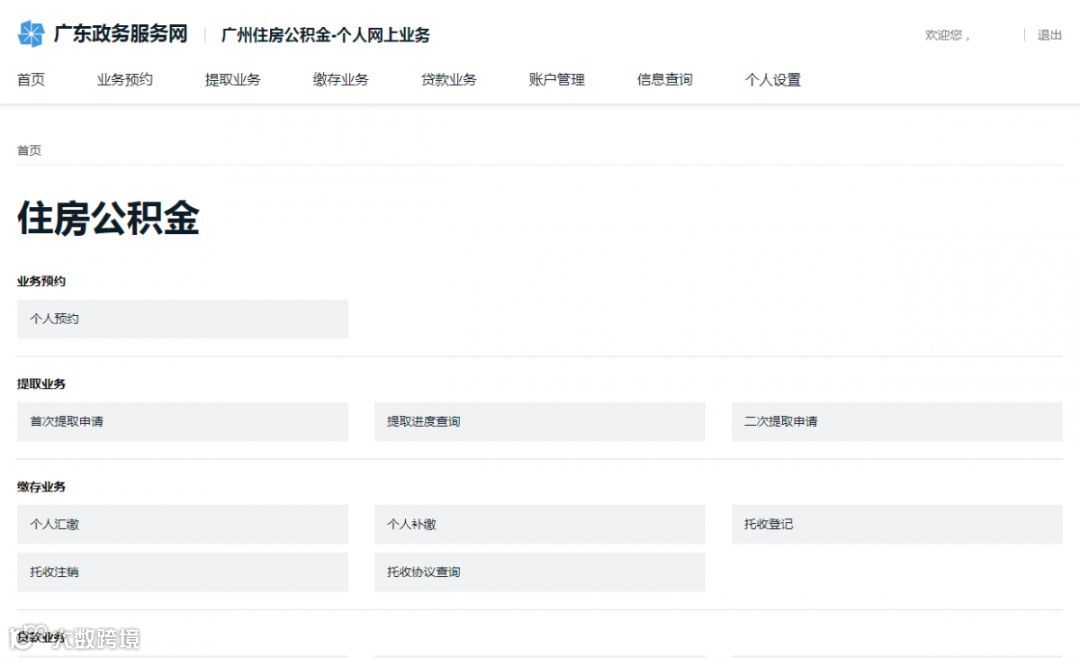1080x658 pixels.
Task: Open the 贷款业务 navigation menu
Action: pos(449,80)
